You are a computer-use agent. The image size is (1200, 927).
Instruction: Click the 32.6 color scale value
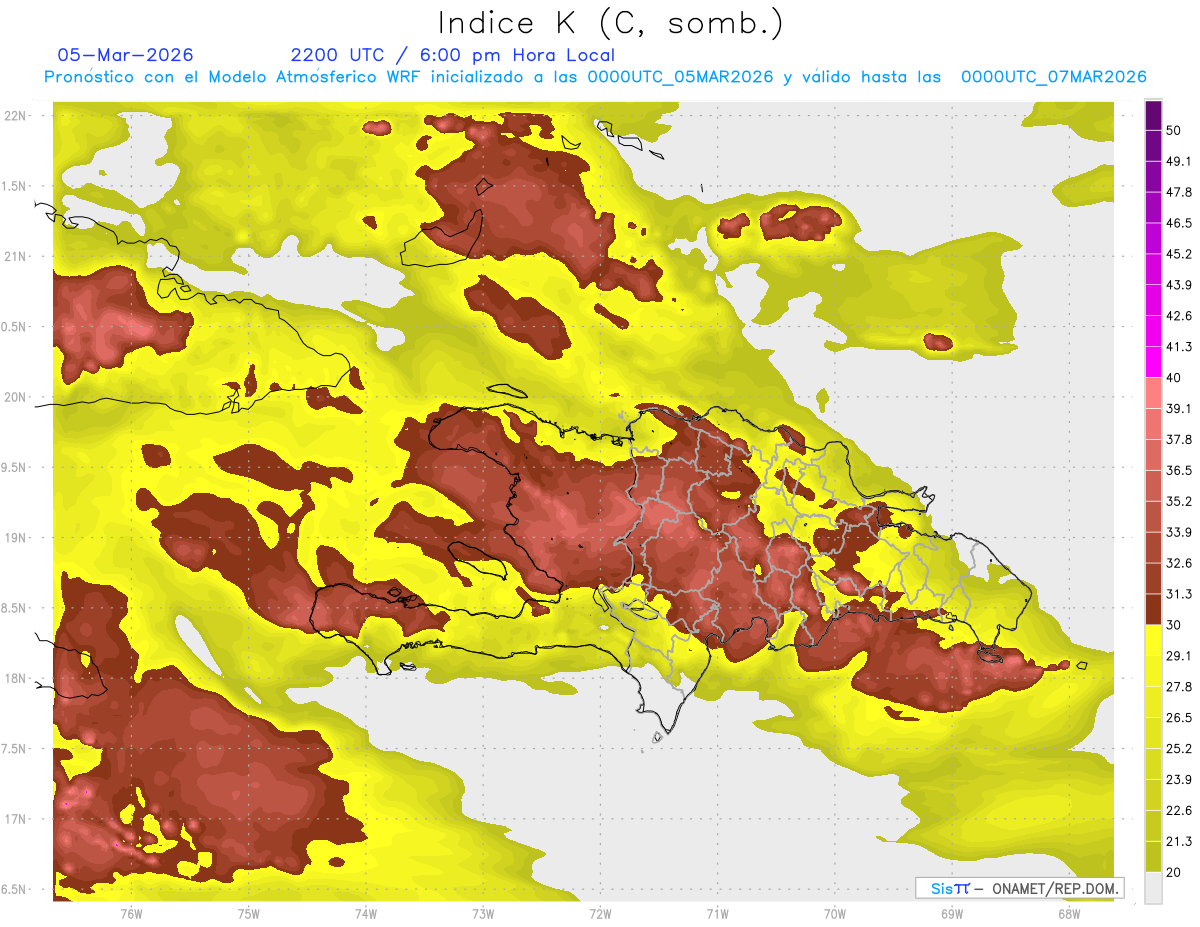[x=1179, y=563]
